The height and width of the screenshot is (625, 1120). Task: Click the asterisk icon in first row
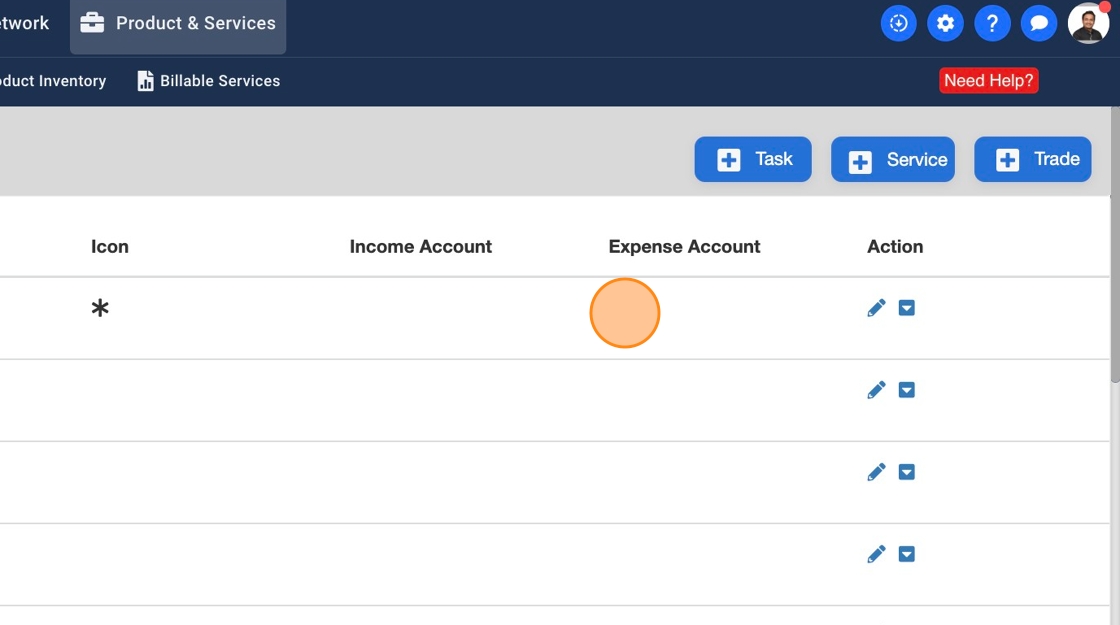click(x=100, y=308)
